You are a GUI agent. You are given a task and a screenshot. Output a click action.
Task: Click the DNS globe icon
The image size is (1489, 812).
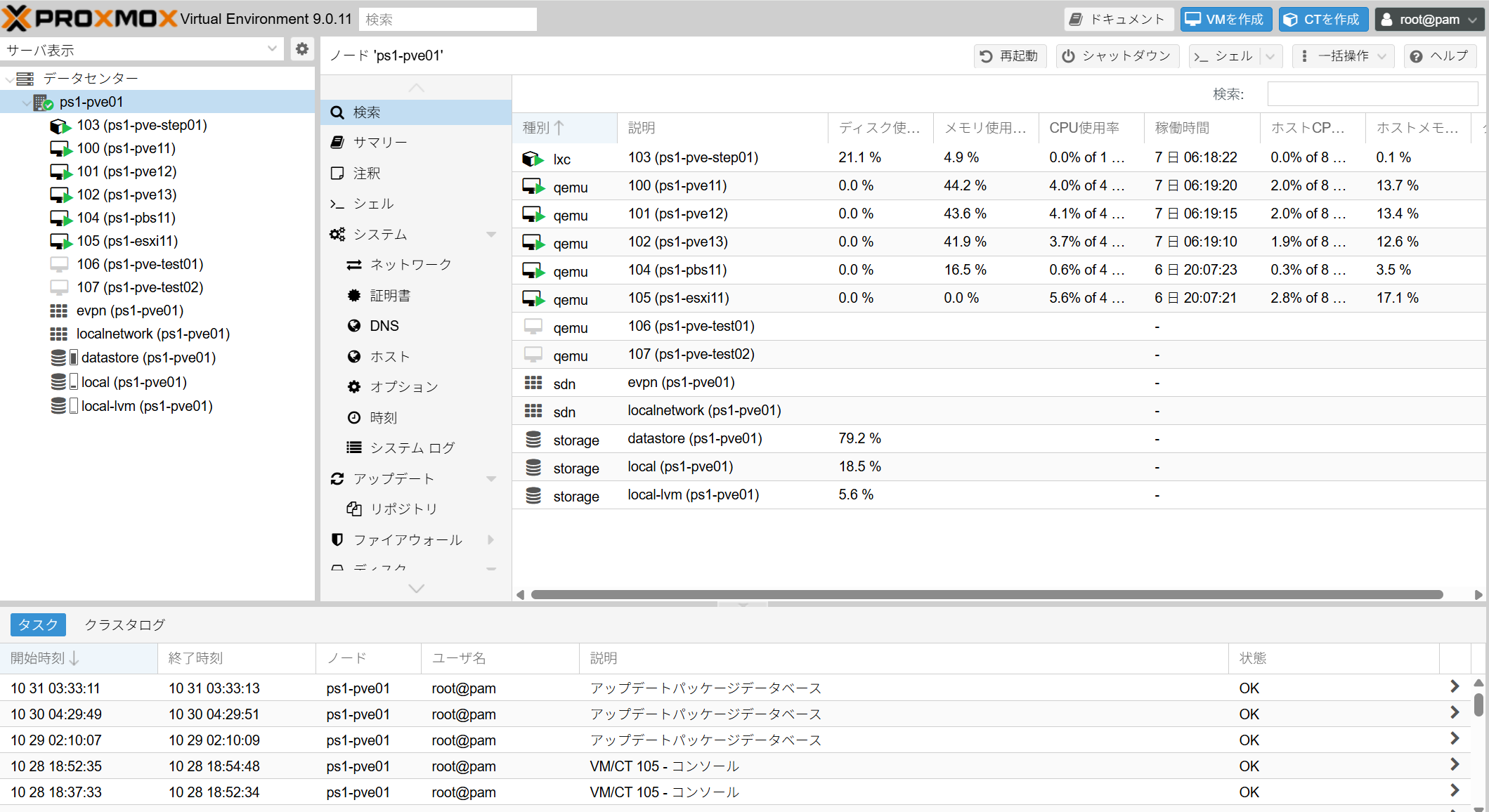point(354,326)
